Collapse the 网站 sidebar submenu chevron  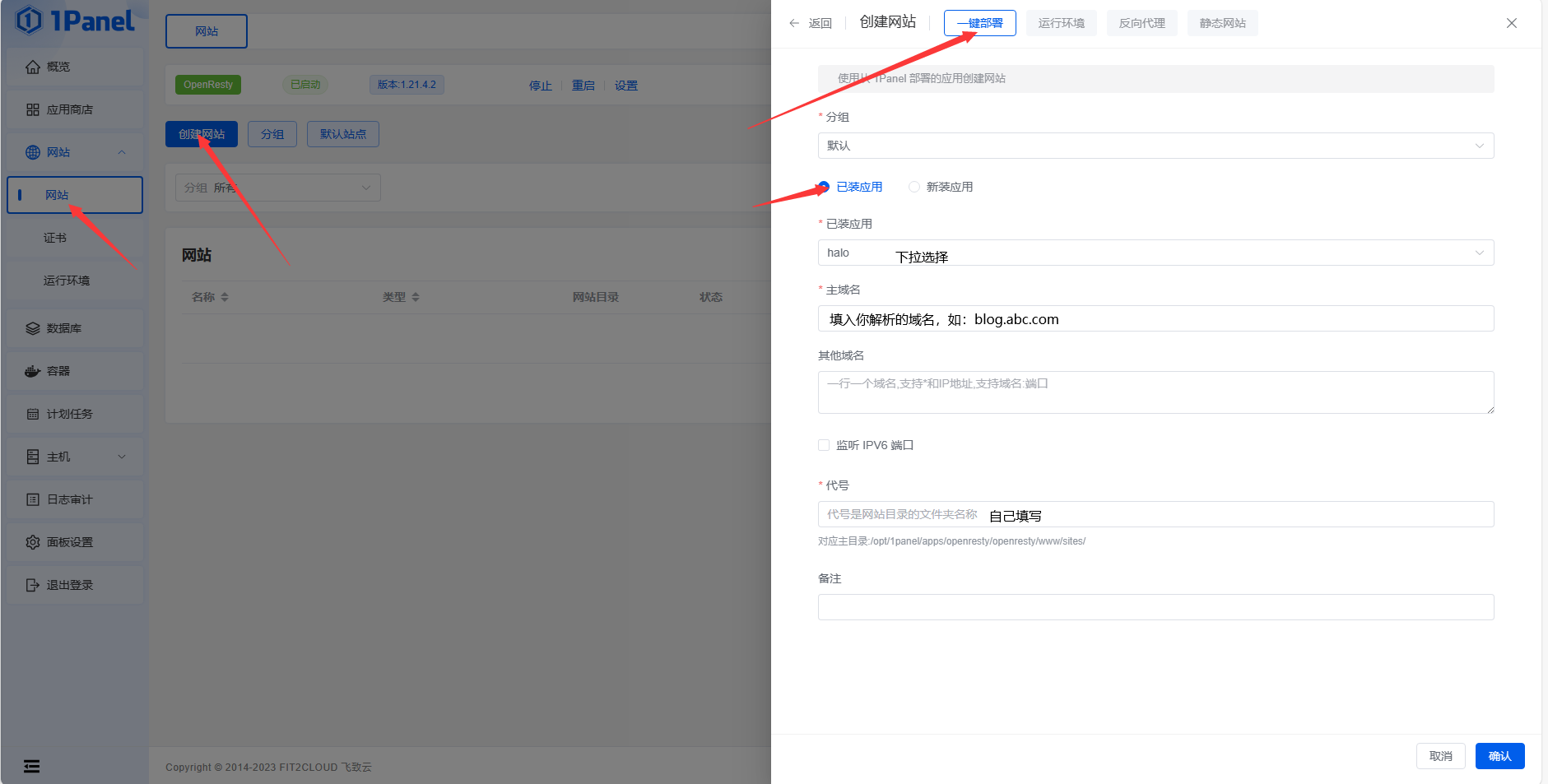(122, 152)
